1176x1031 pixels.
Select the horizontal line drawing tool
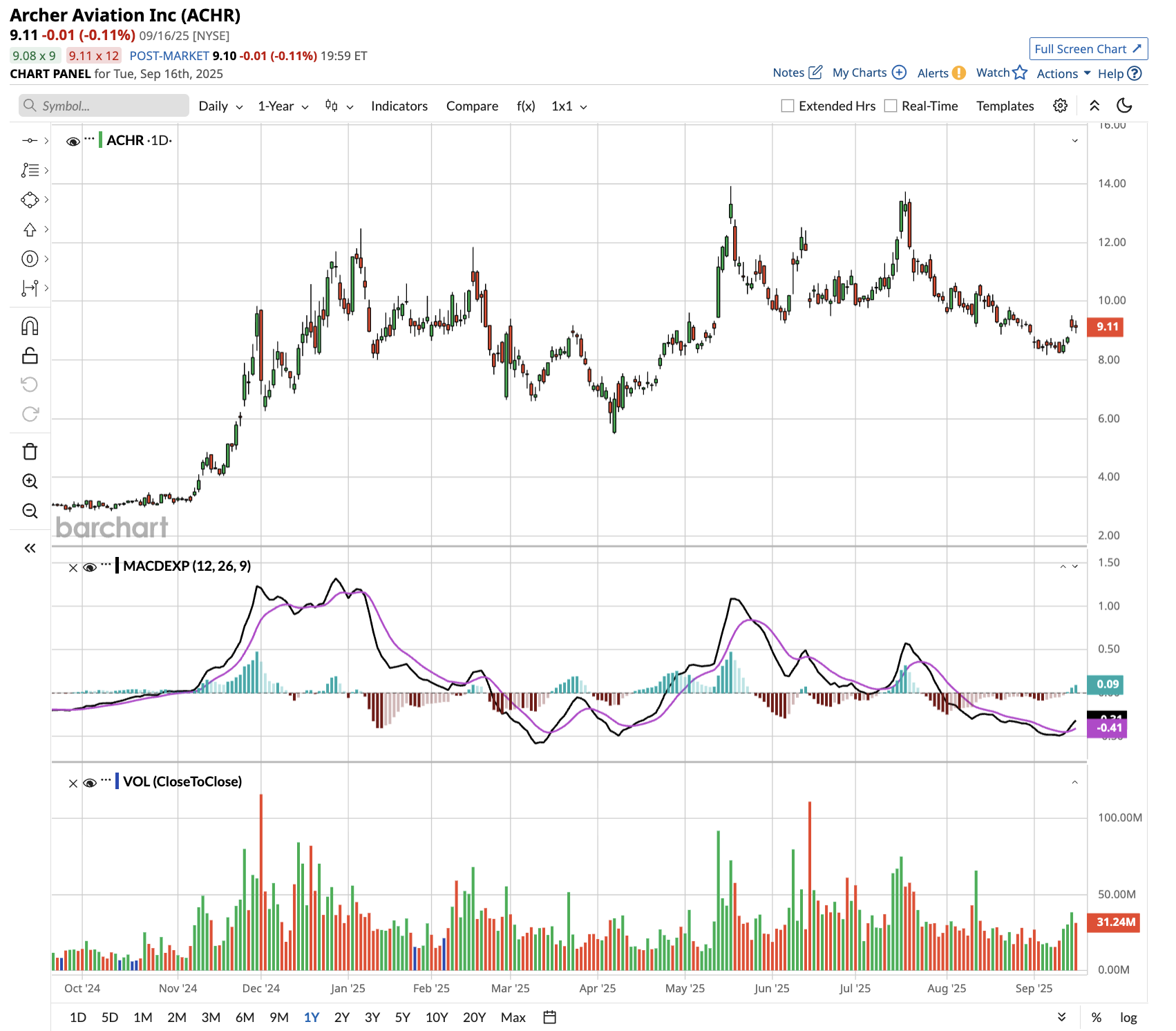point(30,140)
